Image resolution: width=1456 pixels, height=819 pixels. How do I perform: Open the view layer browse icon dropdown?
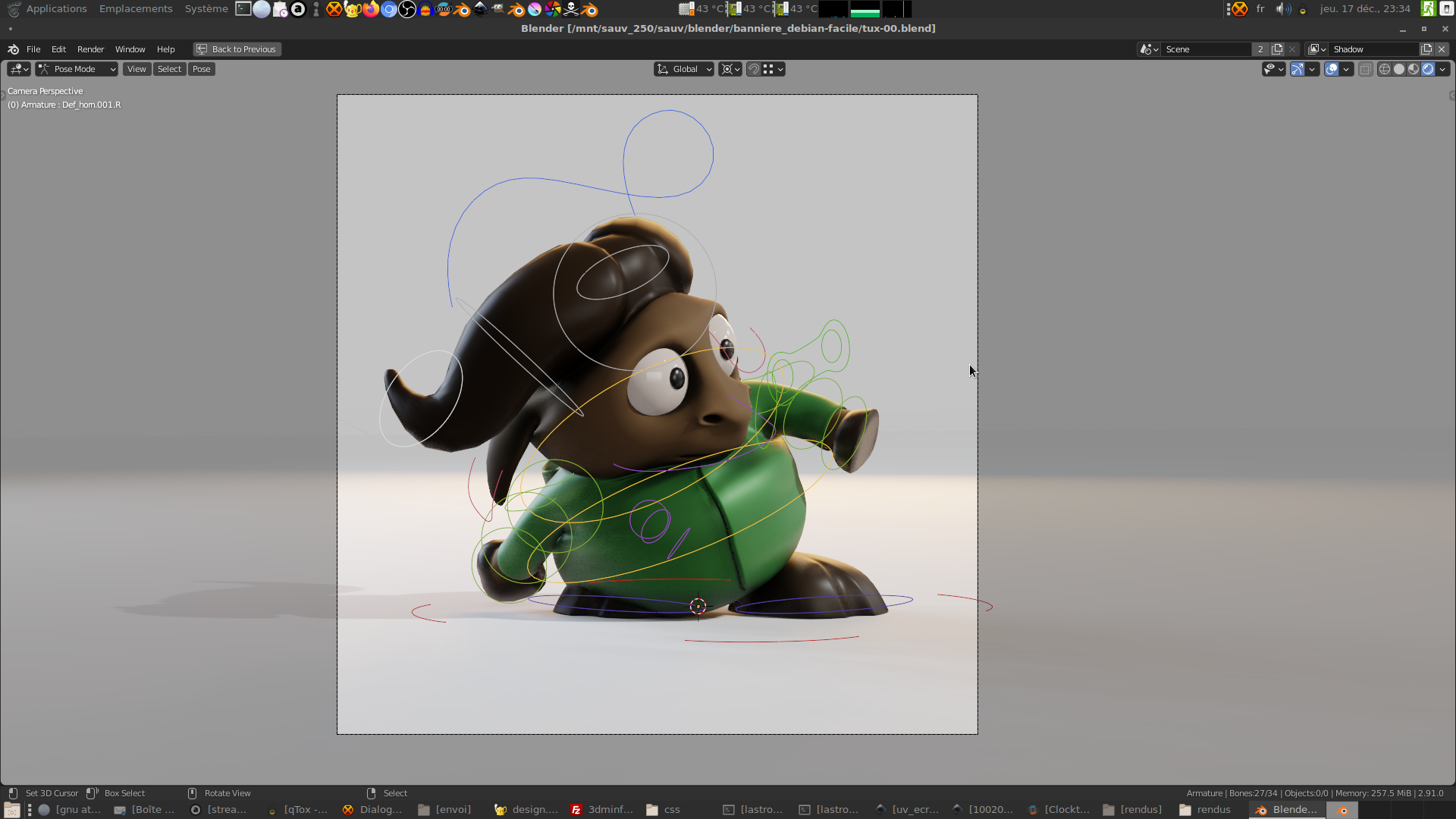point(1316,49)
